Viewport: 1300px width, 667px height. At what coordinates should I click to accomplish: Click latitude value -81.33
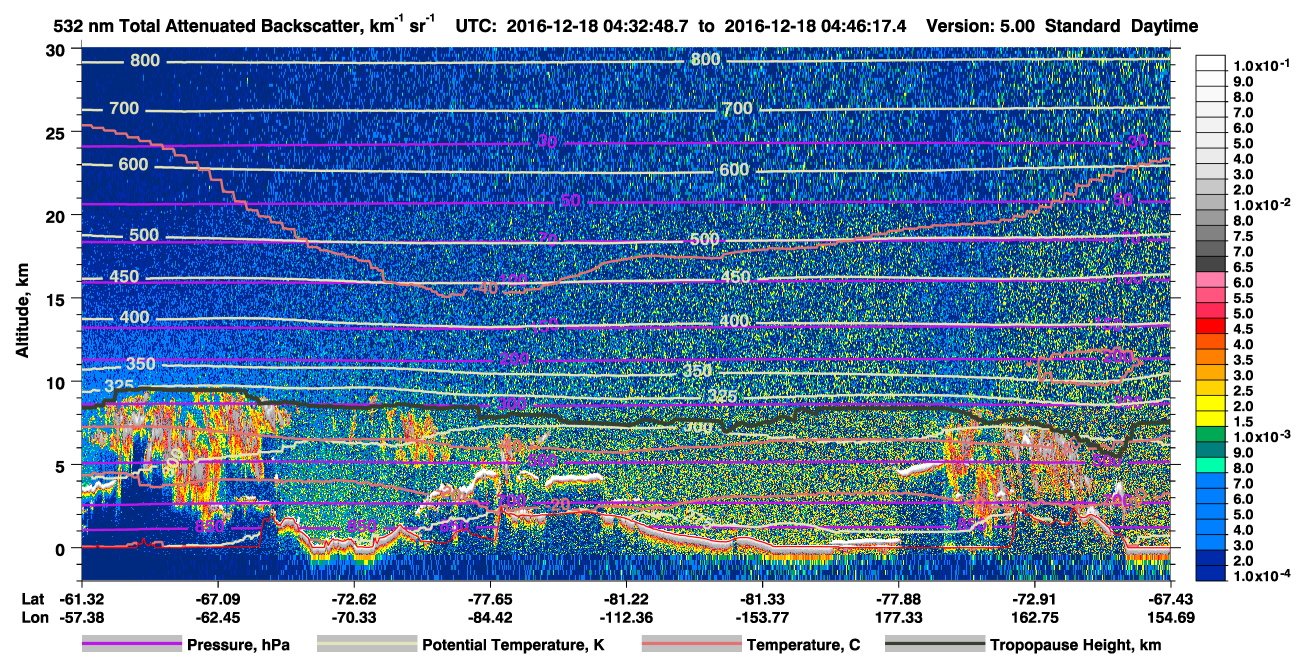click(x=762, y=599)
